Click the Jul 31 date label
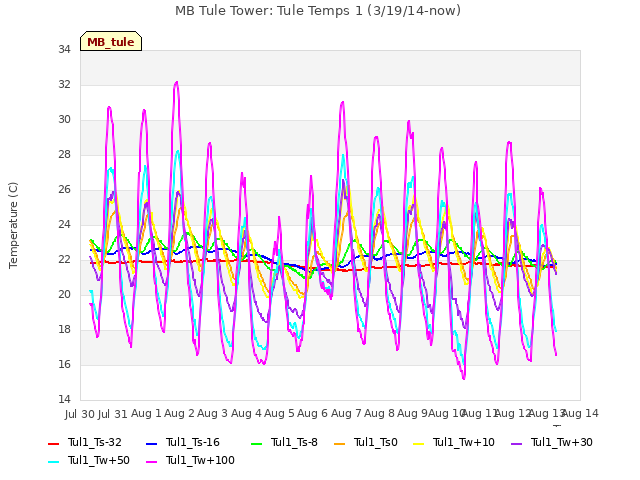640x480 pixels. pyautogui.click(x=113, y=414)
